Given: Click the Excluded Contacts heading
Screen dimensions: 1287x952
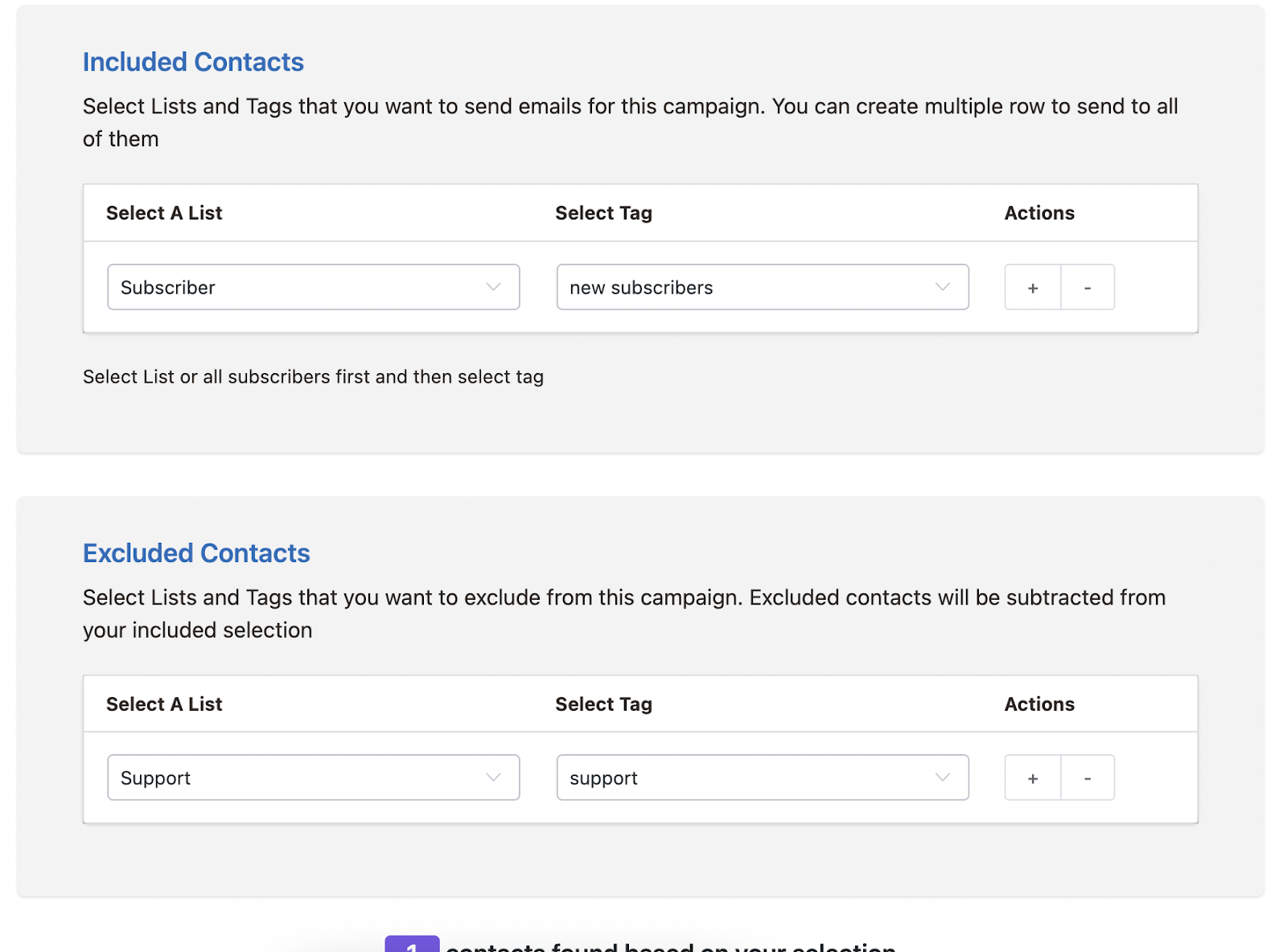Looking at the screenshot, I should pyautogui.click(x=196, y=553).
